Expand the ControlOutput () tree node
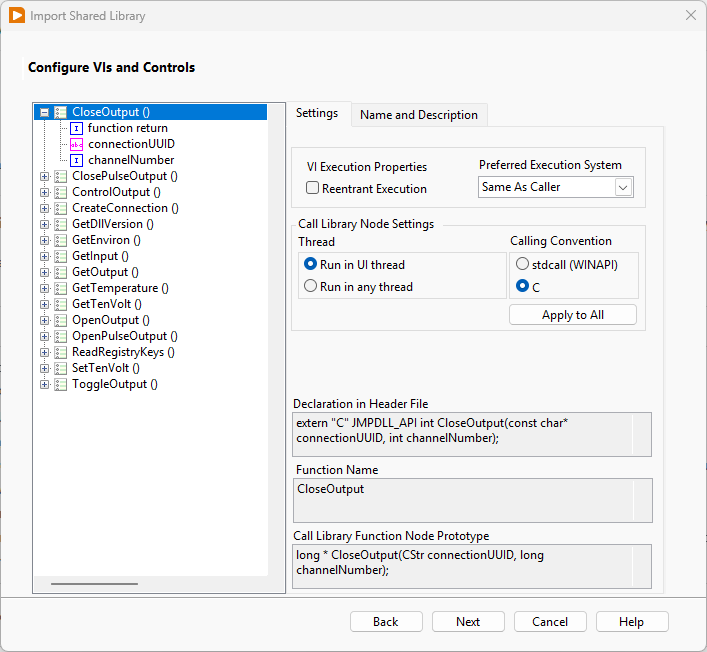The width and height of the screenshot is (707, 652). (x=44, y=192)
